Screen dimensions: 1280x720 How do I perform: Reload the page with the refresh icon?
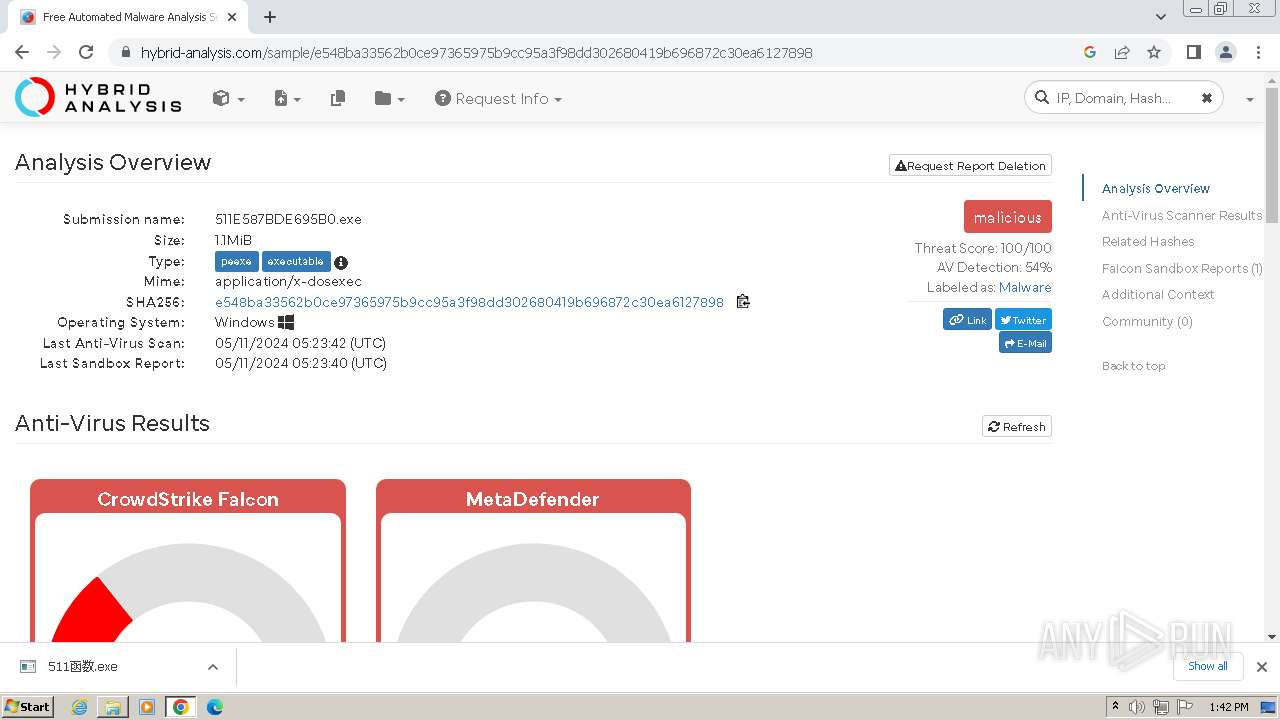86,52
